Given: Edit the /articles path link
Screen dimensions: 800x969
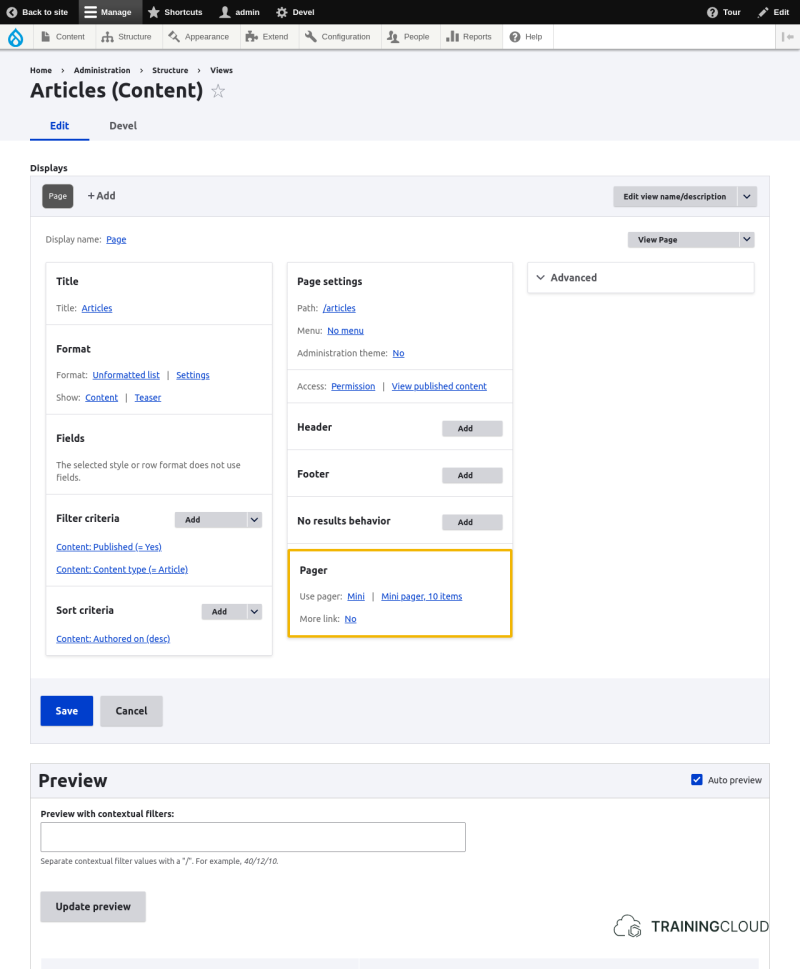Looking at the screenshot, I should coord(339,308).
